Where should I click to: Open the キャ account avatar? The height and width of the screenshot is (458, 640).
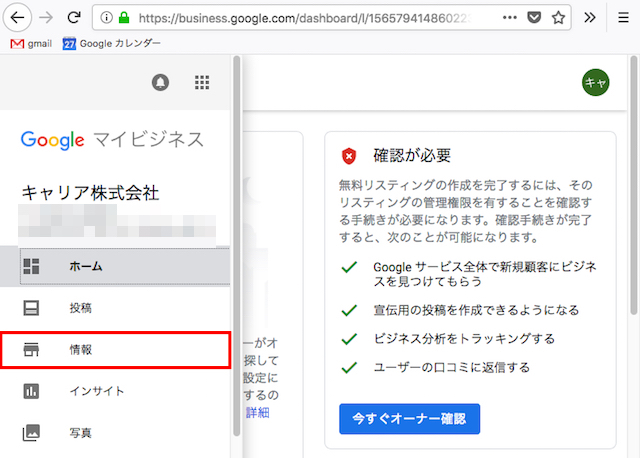pyautogui.click(x=595, y=82)
